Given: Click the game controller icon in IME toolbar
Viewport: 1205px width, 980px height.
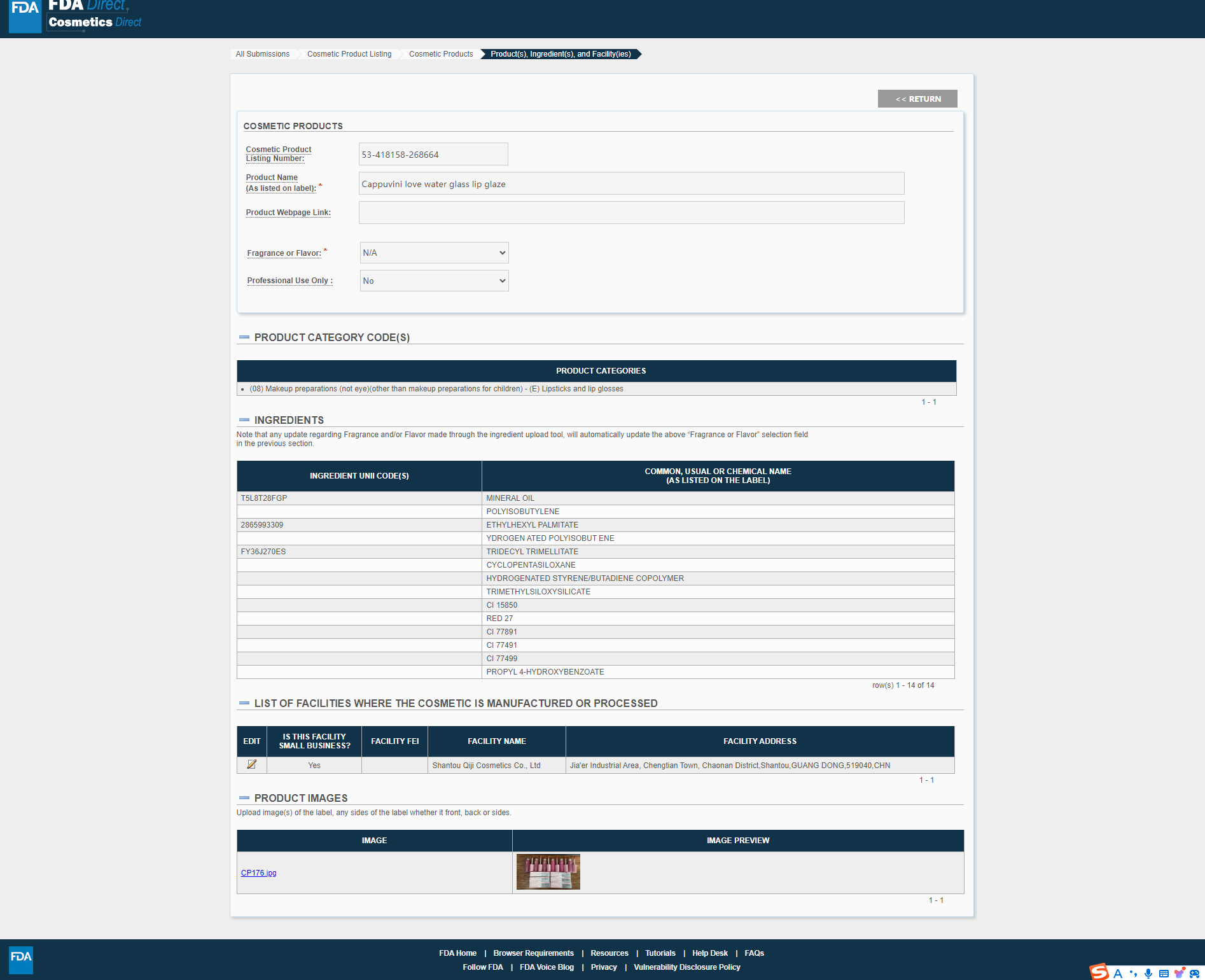Looking at the screenshot, I should coord(1194,973).
